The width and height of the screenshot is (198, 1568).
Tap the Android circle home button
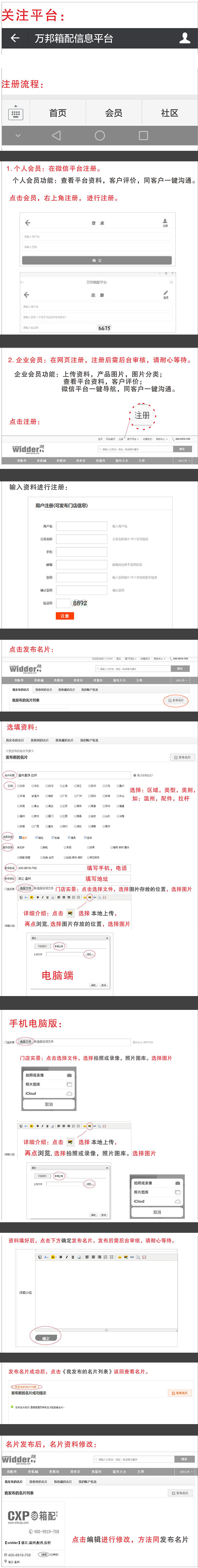coord(100,136)
